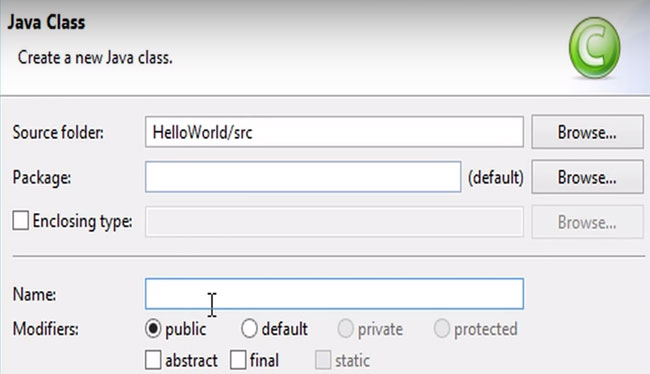Image resolution: width=650 pixels, height=374 pixels.
Task: Click the disabled Enclosing type text field
Action: pos(334,222)
